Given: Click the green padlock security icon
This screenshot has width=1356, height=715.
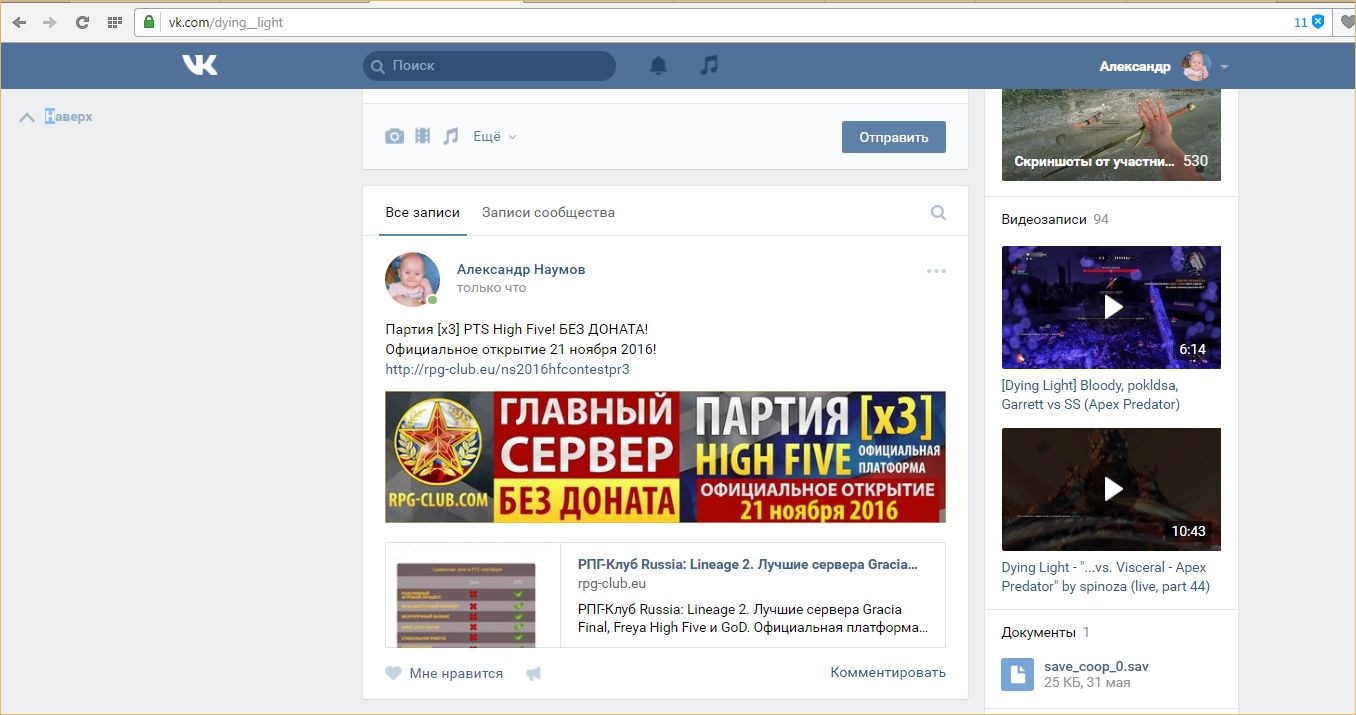Looking at the screenshot, I should (x=149, y=22).
